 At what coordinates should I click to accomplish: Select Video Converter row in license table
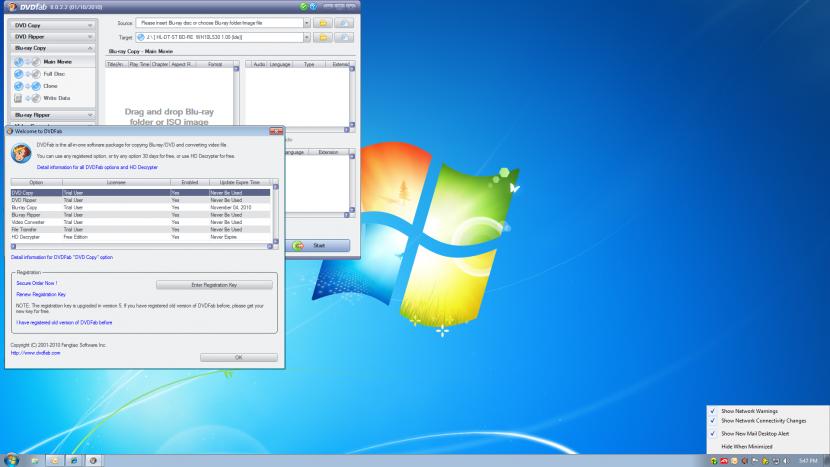140,222
